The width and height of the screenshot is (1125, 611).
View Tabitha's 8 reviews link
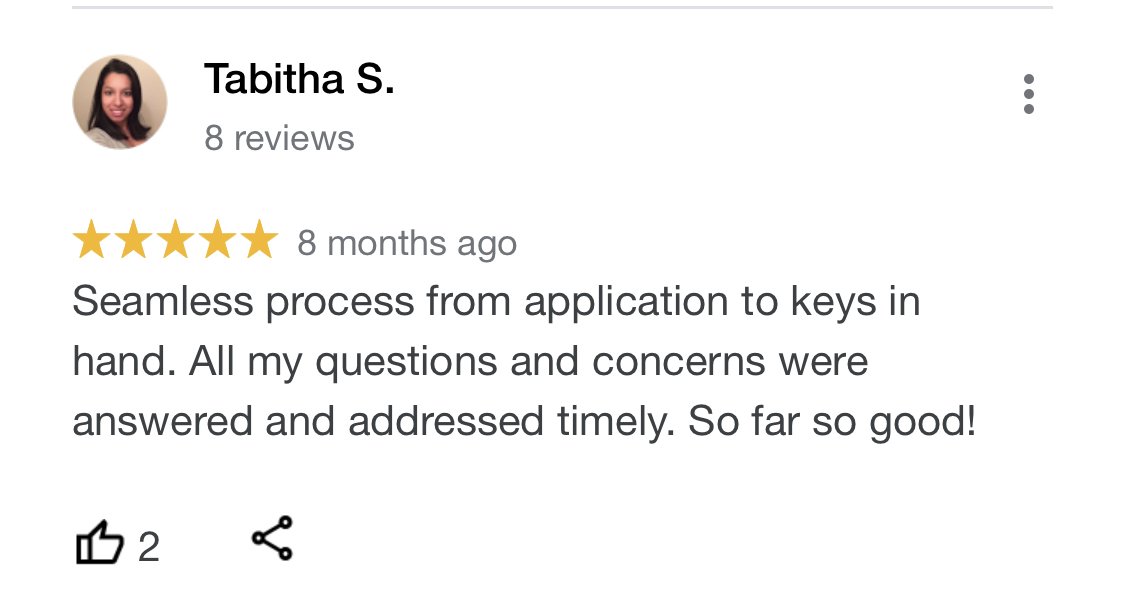(x=280, y=138)
